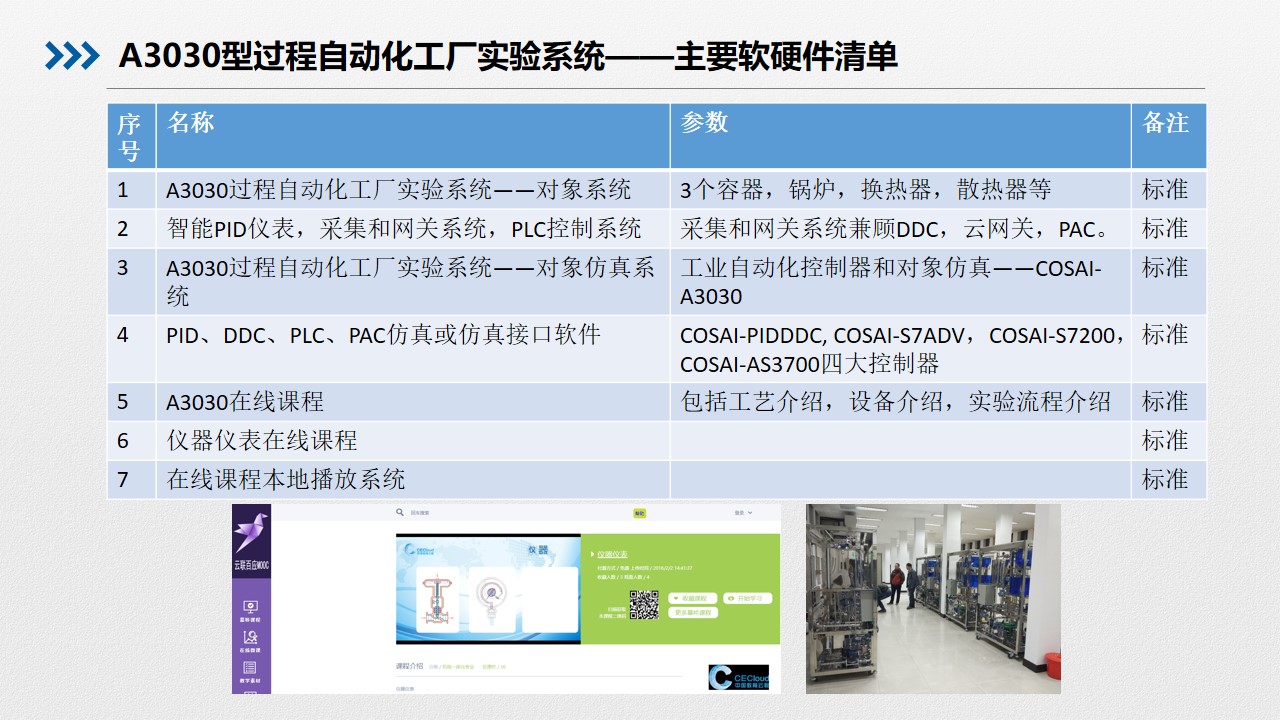Click sequence number 4 cell

(132, 349)
